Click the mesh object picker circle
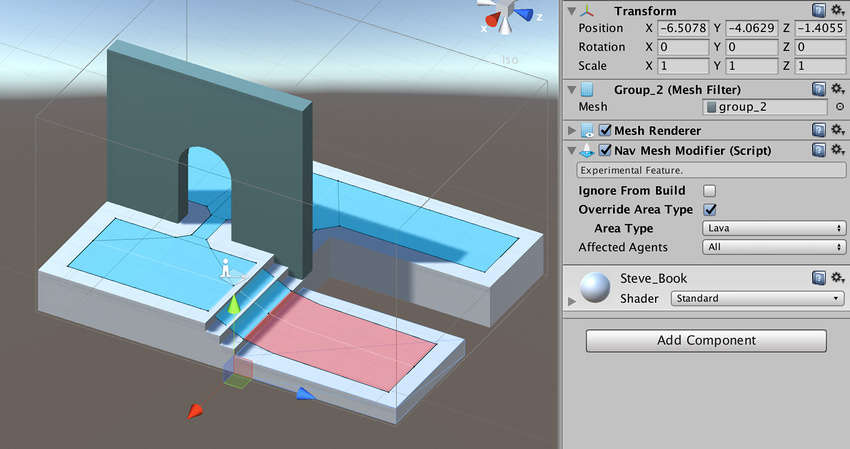The height and width of the screenshot is (449, 850). pos(839,107)
